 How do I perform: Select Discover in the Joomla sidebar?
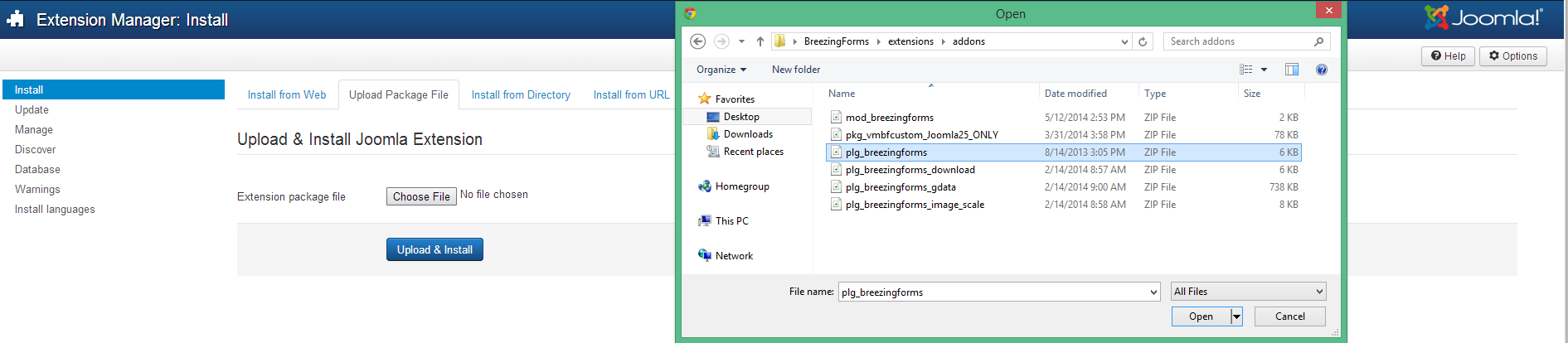point(36,149)
